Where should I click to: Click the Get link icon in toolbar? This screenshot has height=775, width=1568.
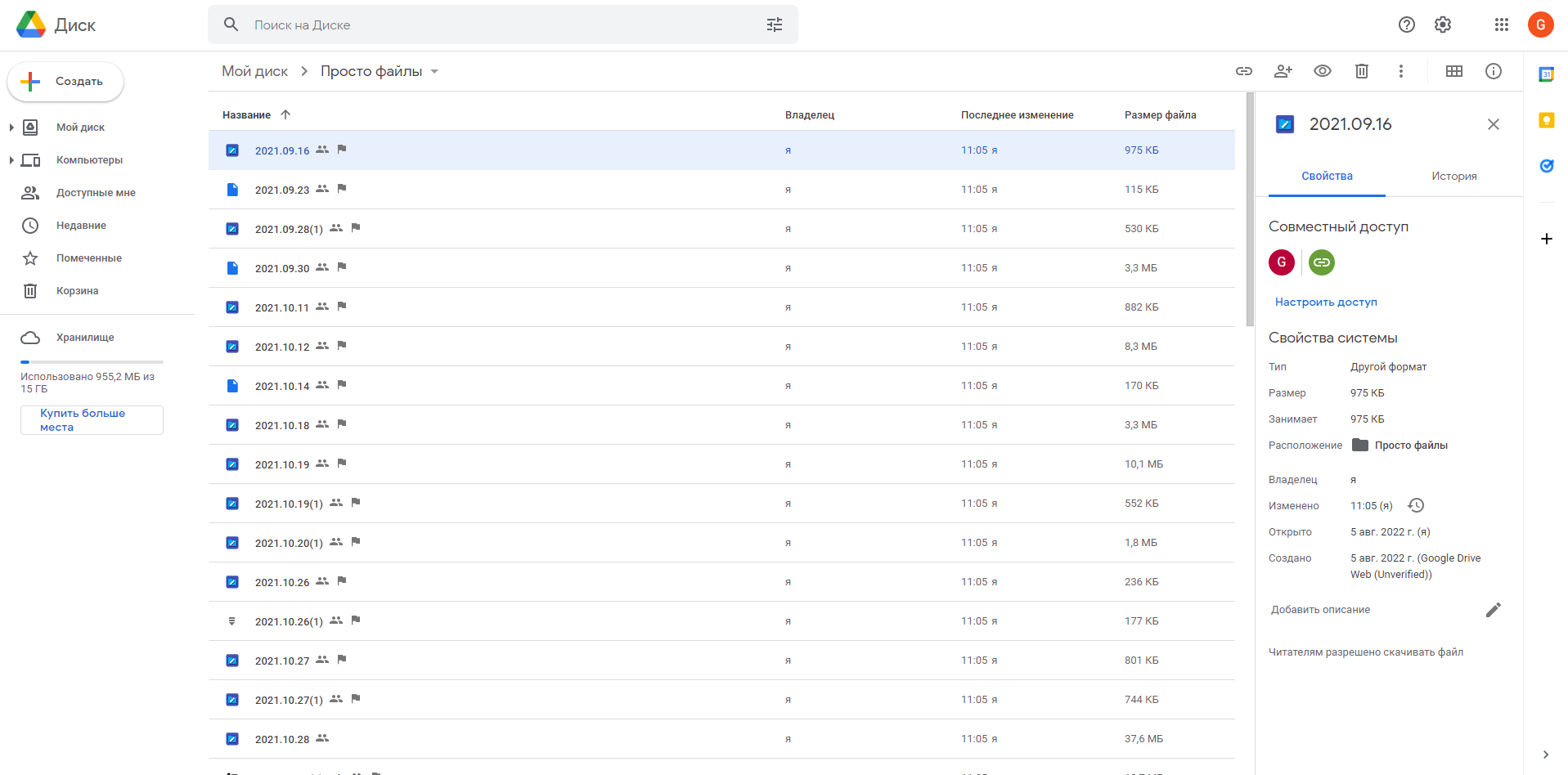[1244, 71]
